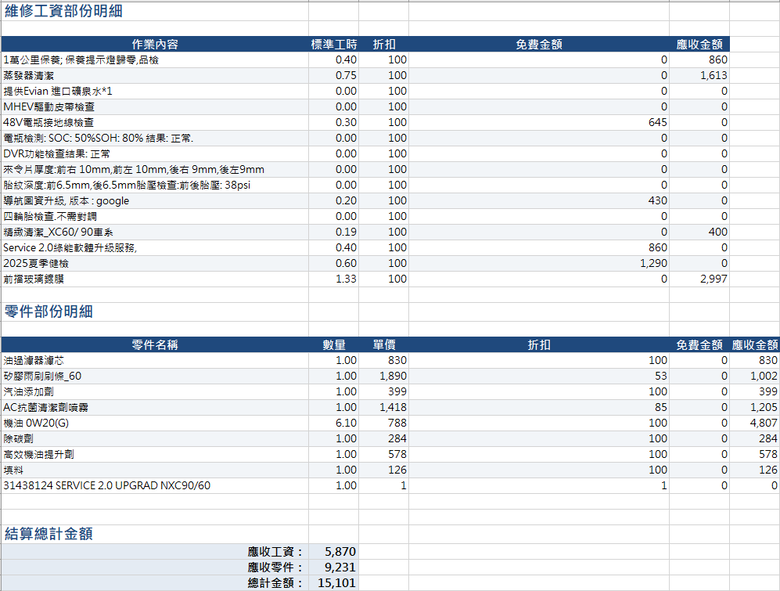Screen dimensions: 780x591
Task: Click the quantity 6.10 cell
Action: [334, 423]
